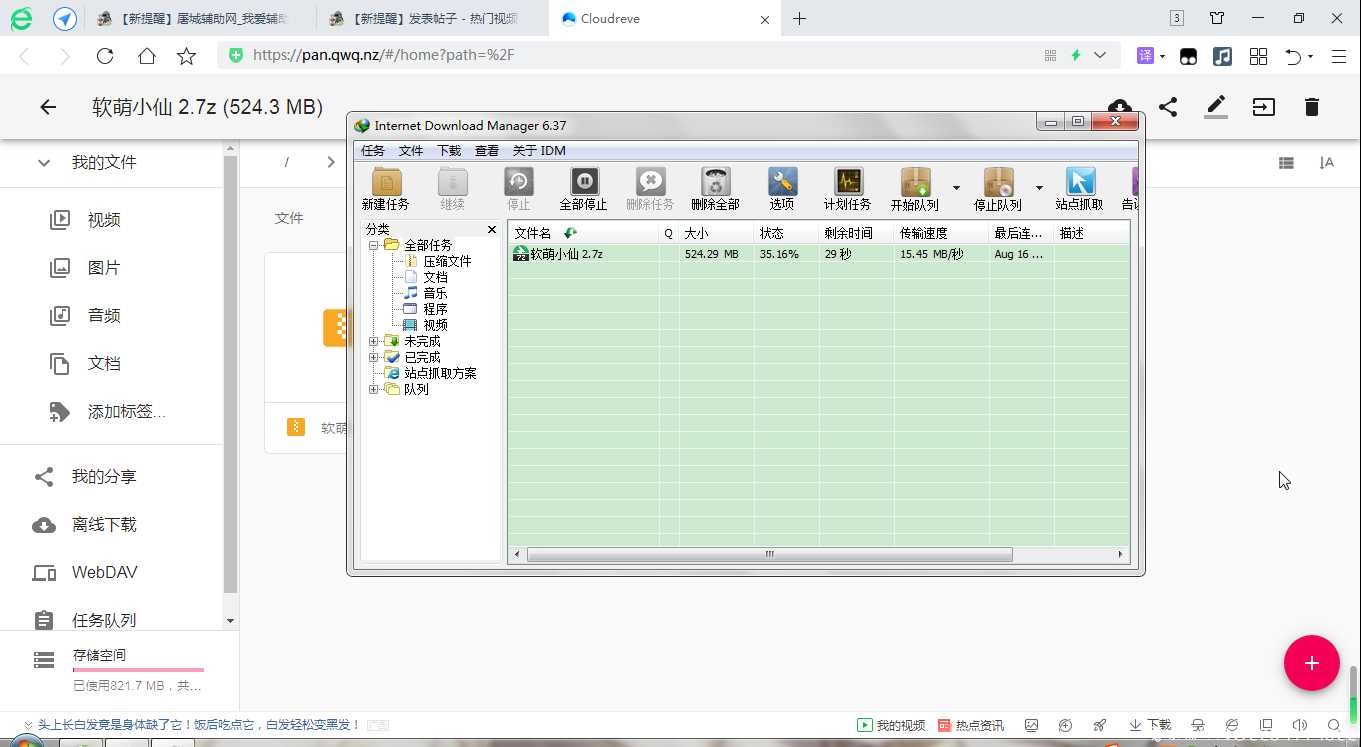Click the browser translate extension icon
The image size is (1361, 747).
(x=1146, y=56)
